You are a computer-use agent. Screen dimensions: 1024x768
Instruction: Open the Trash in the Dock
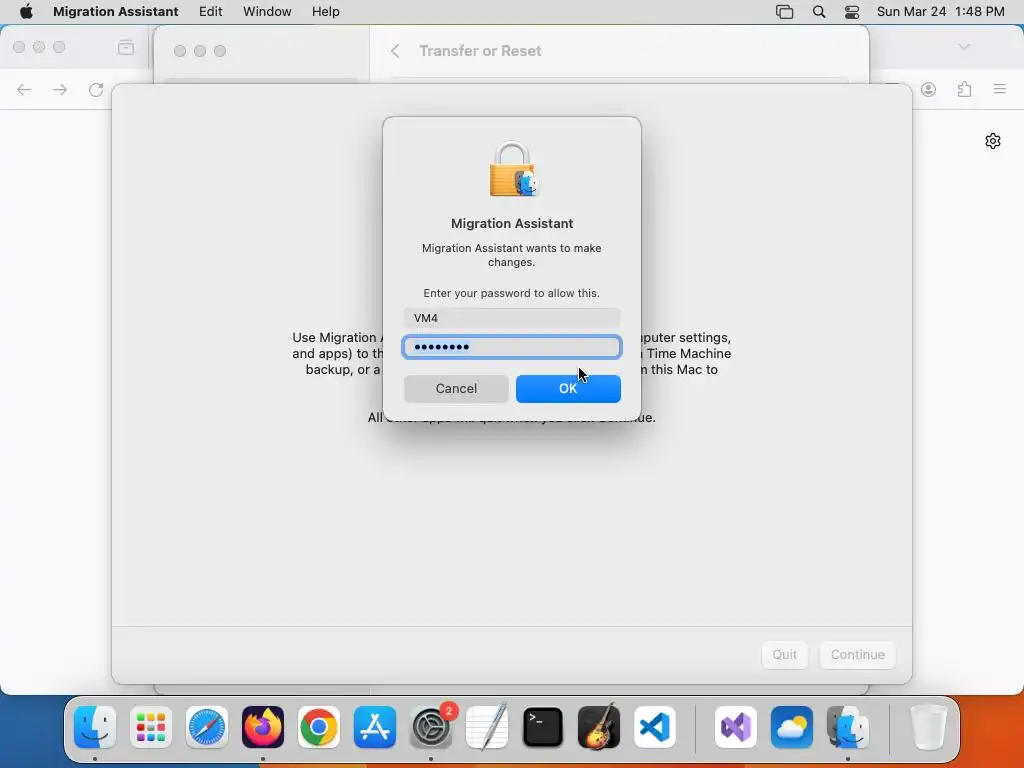(928, 727)
